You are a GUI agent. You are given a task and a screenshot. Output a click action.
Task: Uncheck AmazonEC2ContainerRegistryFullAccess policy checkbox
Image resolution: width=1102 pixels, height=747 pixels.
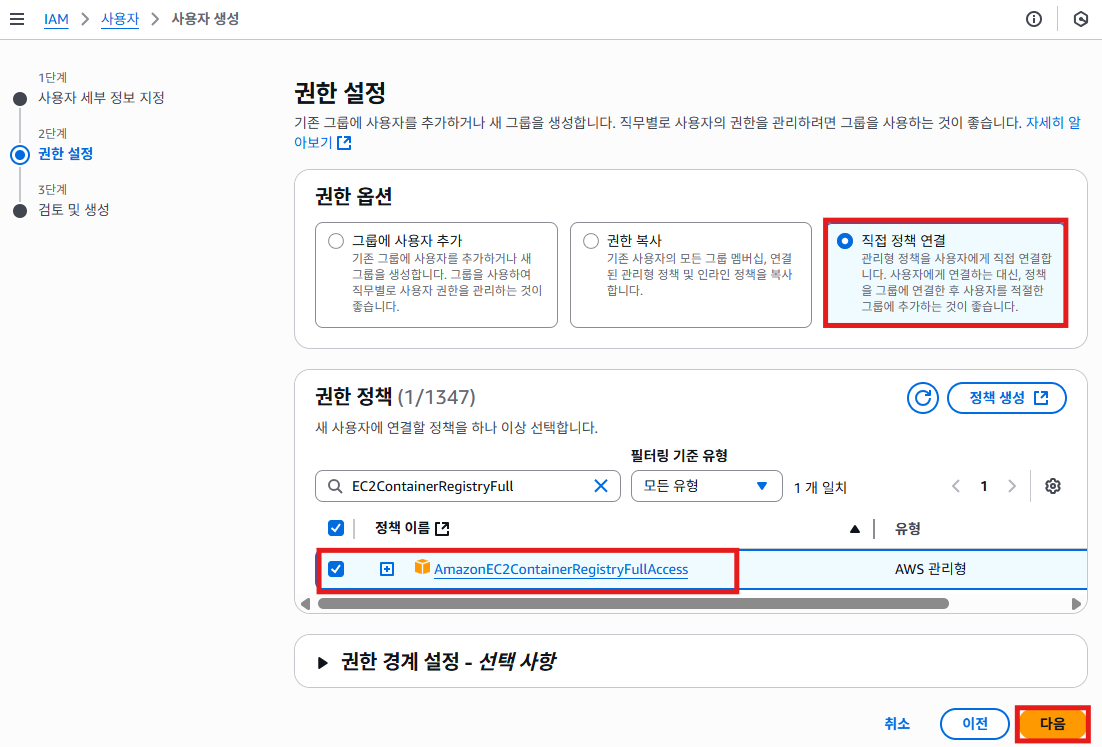point(336,569)
